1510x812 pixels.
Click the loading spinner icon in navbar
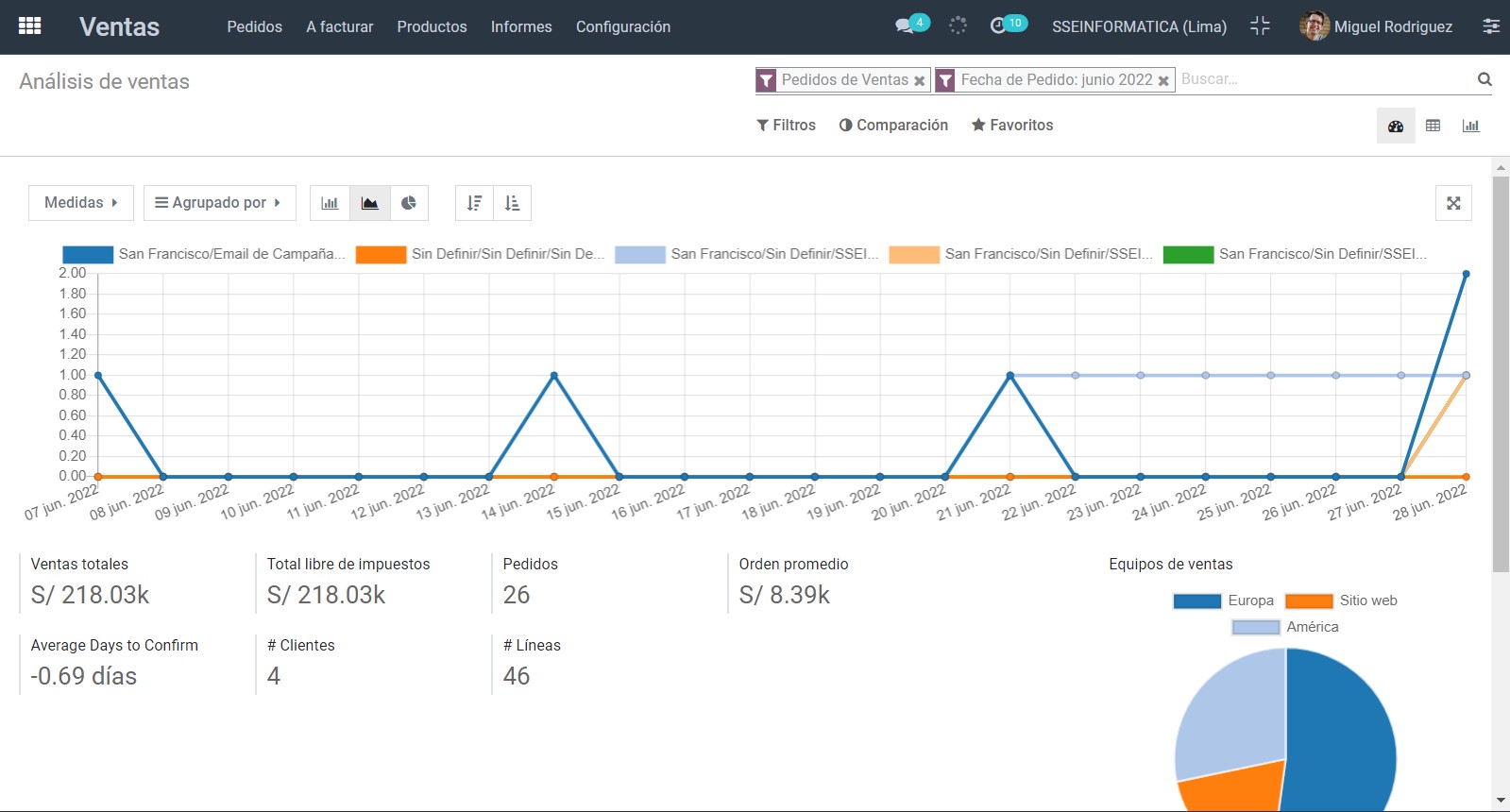(958, 25)
